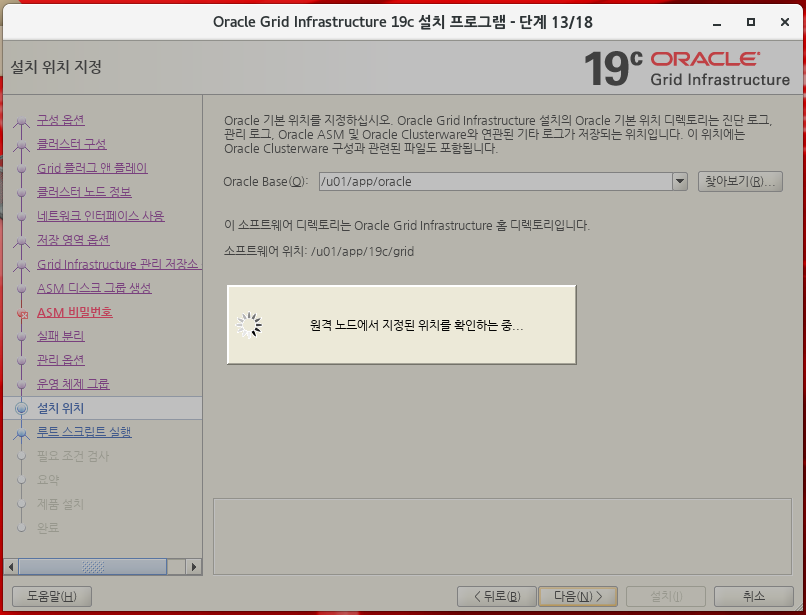The image size is (806, 615).
Task: Open the 구성 옵션 step link
Action: pos(61,120)
